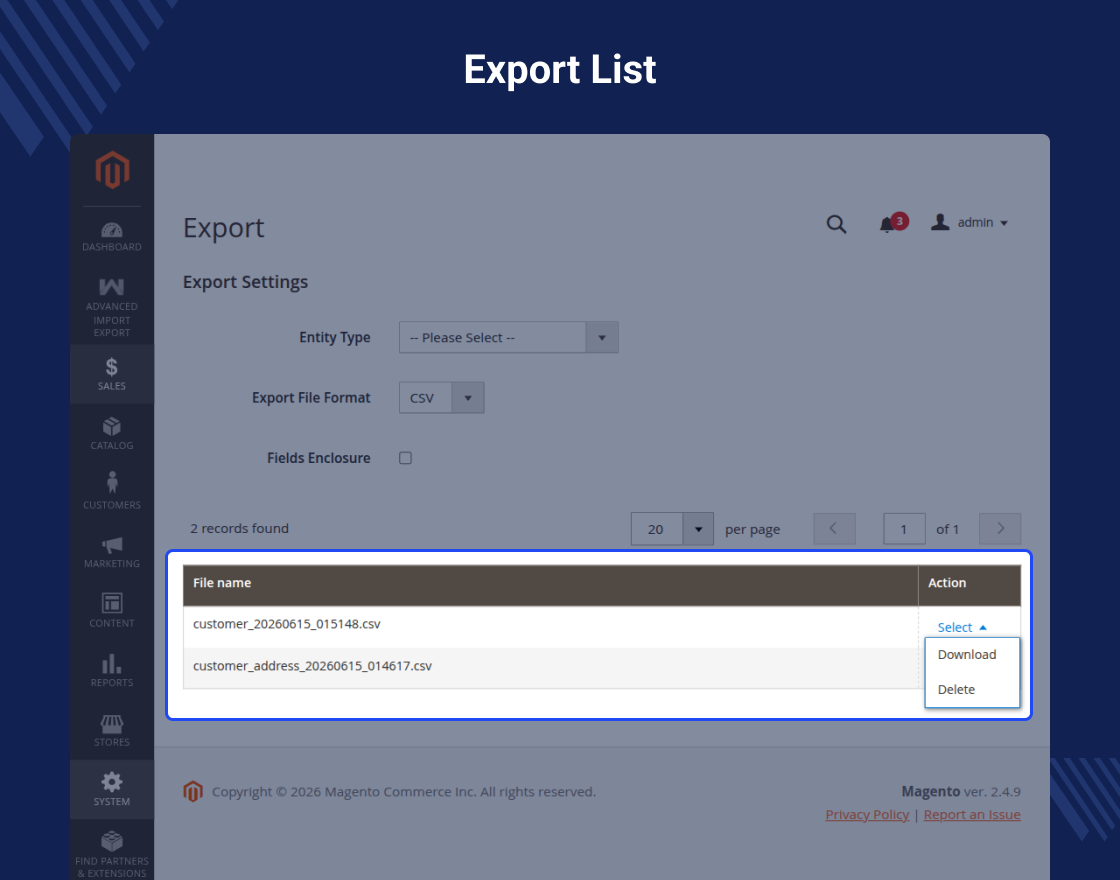This screenshot has height=880, width=1120.
Task: Open the Stores sidebar menu
Action: tap(112, 731)
